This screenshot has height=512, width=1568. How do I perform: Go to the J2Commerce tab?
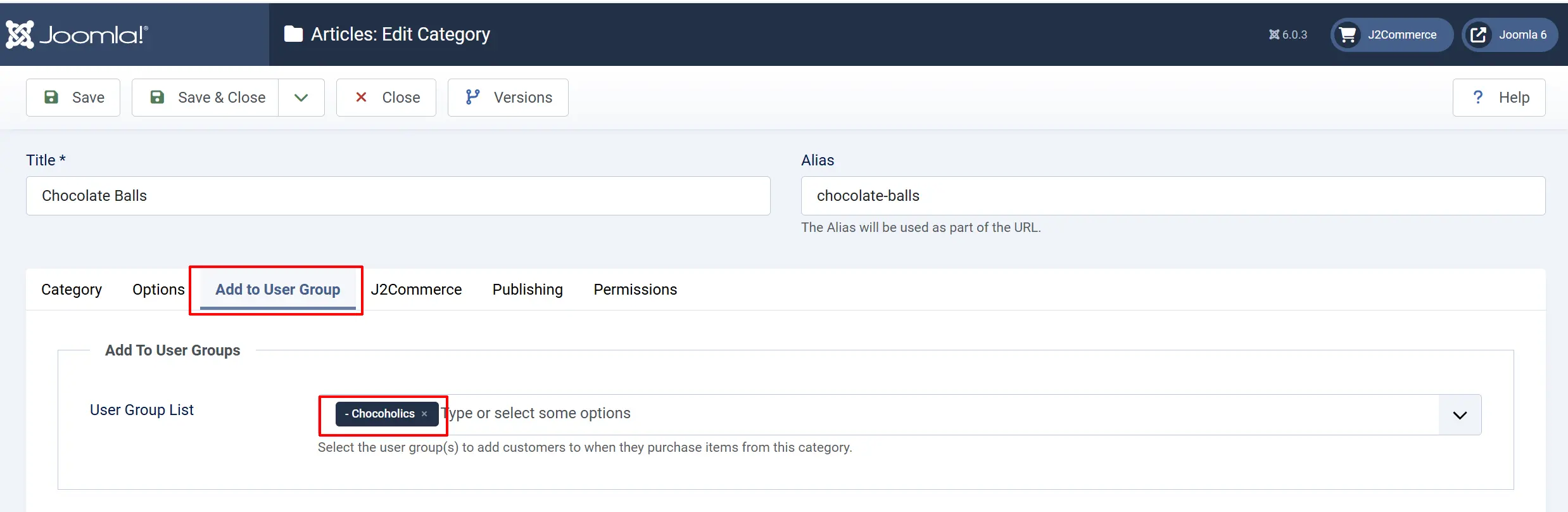coord(416,290)
